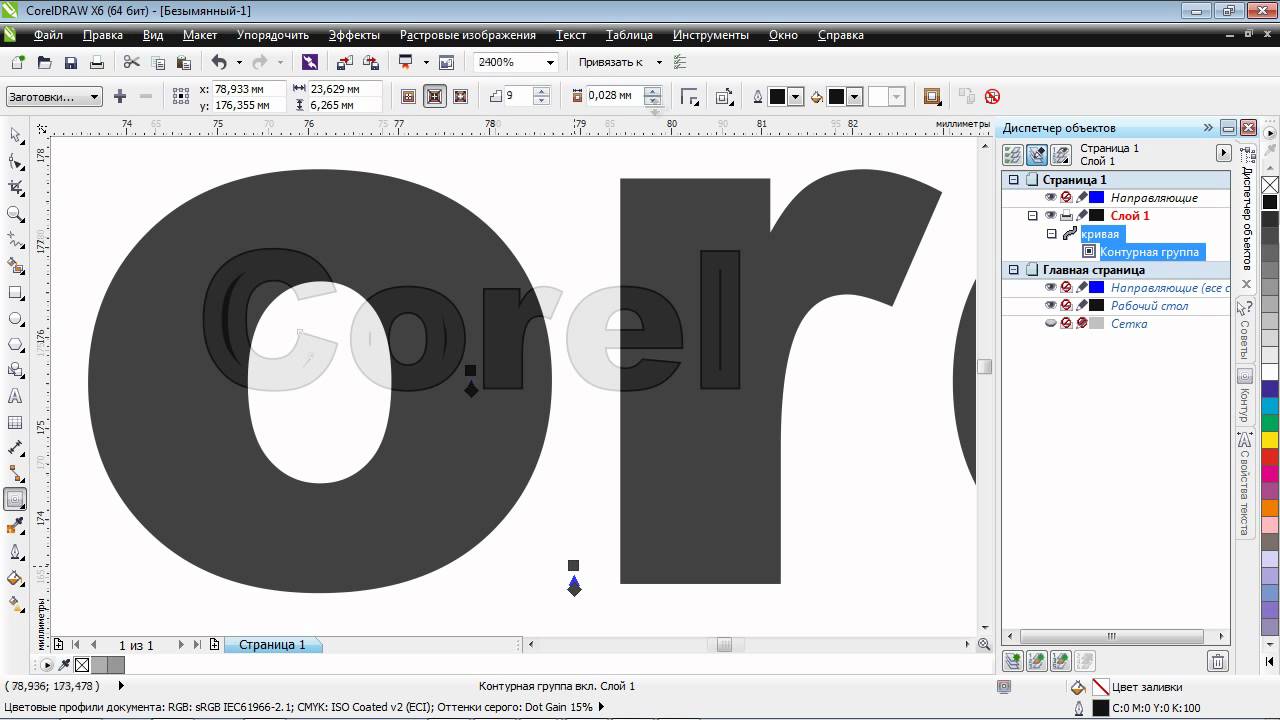The image size is (1280, 720).
Task: Collapse Страница 1 tree node
Action: [1013, 180]
